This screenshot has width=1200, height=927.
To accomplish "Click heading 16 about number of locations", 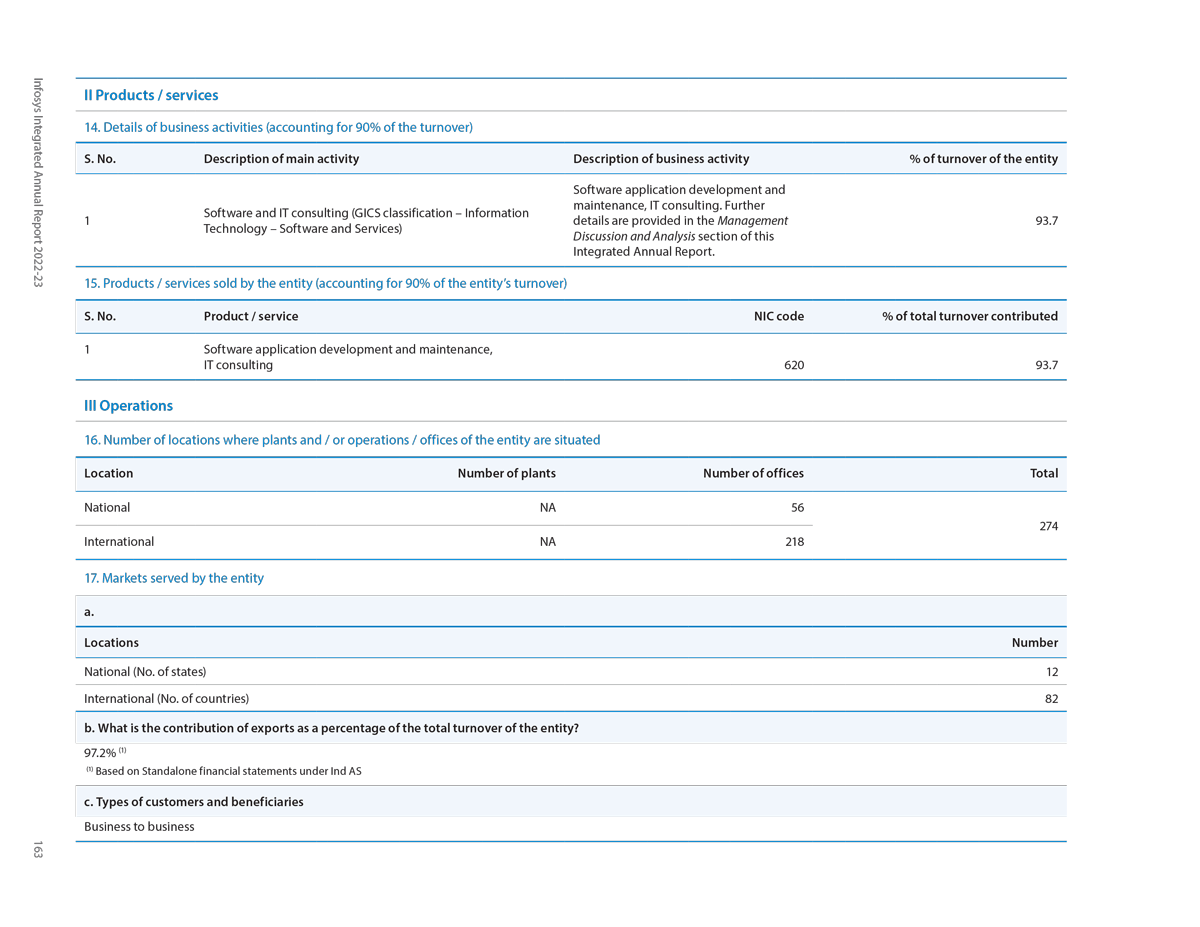I will tap(342, 440).
